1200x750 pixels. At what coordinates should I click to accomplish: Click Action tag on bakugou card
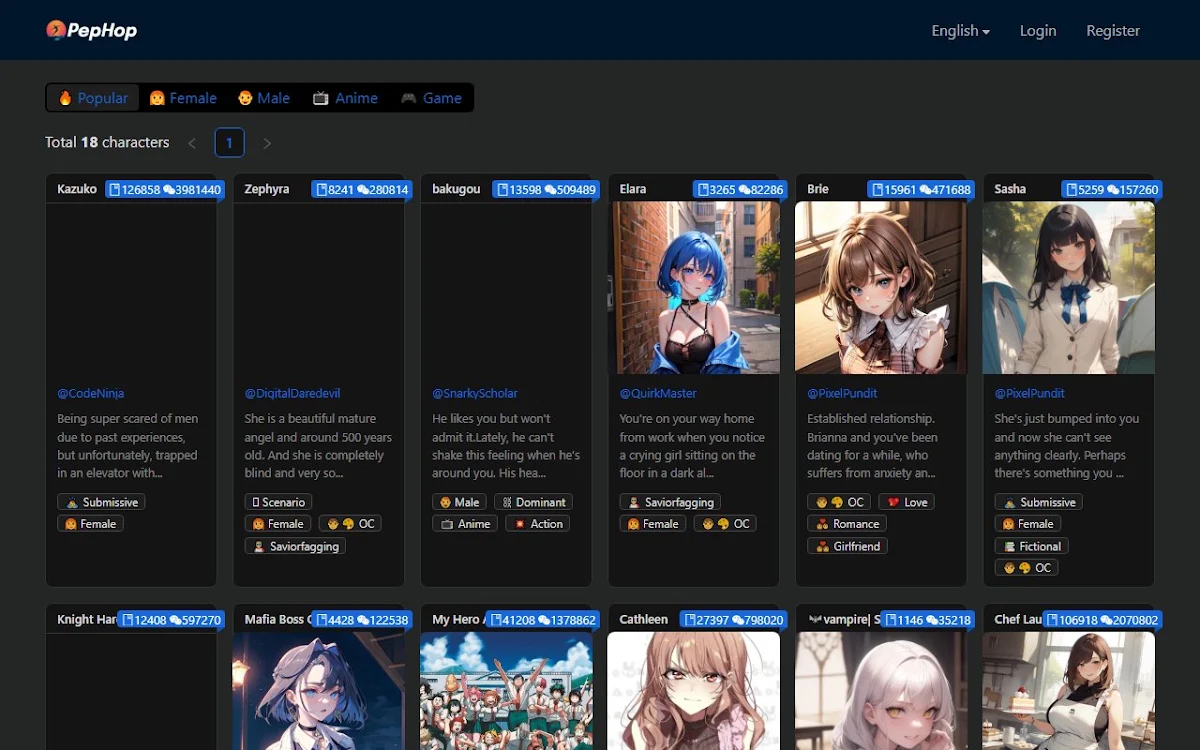pos(537,524)
